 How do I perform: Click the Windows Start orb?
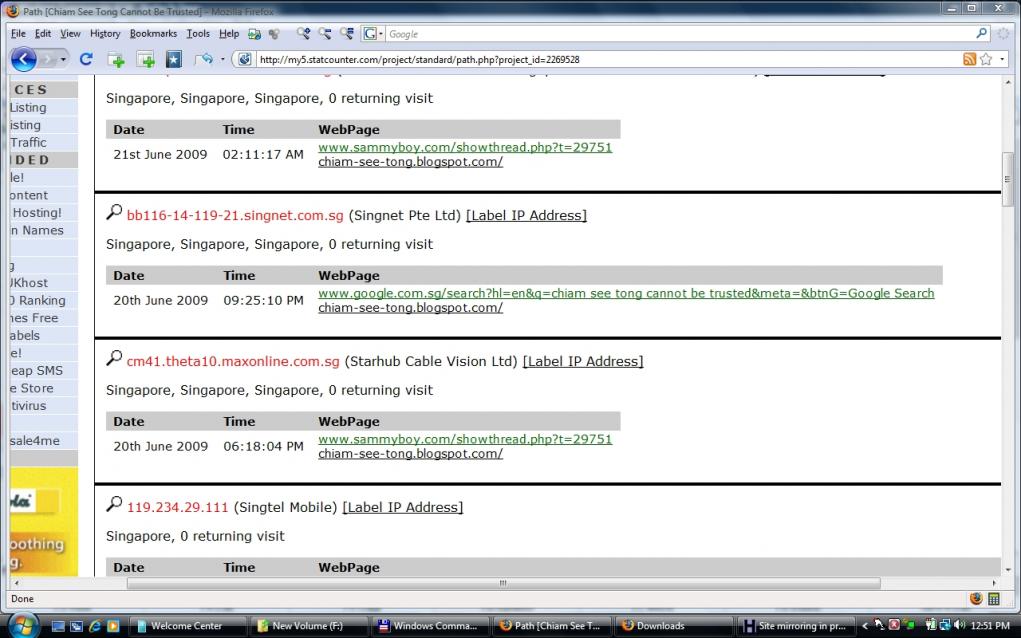point(23,626)
